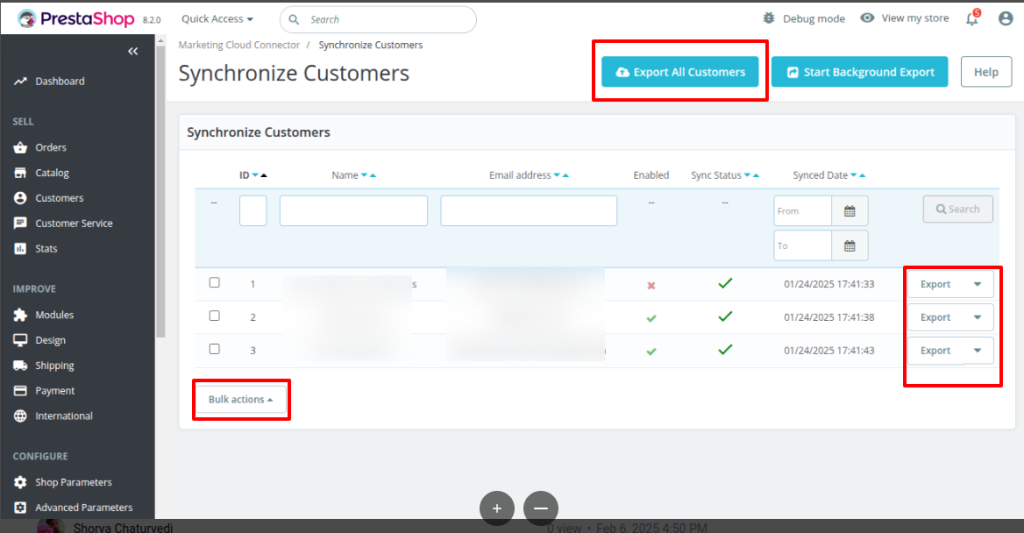Focus the From date filter field

point(803,211)
